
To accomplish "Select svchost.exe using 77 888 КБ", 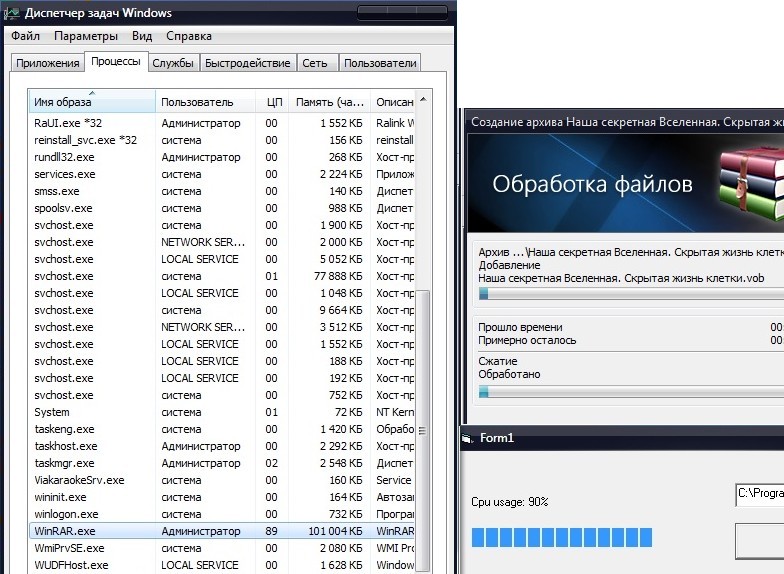I will [222, 276].
